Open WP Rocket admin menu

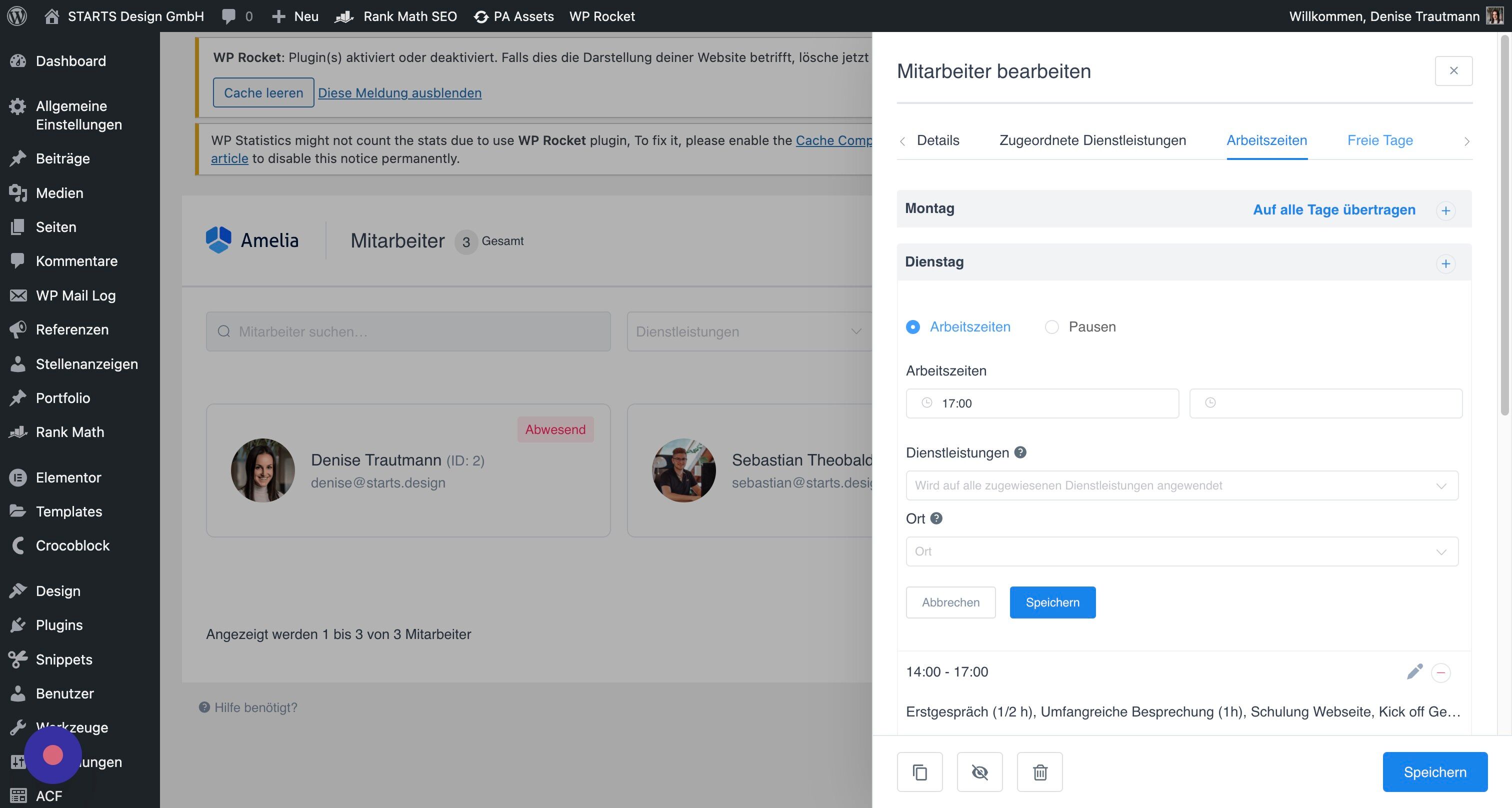pos(602,16)
